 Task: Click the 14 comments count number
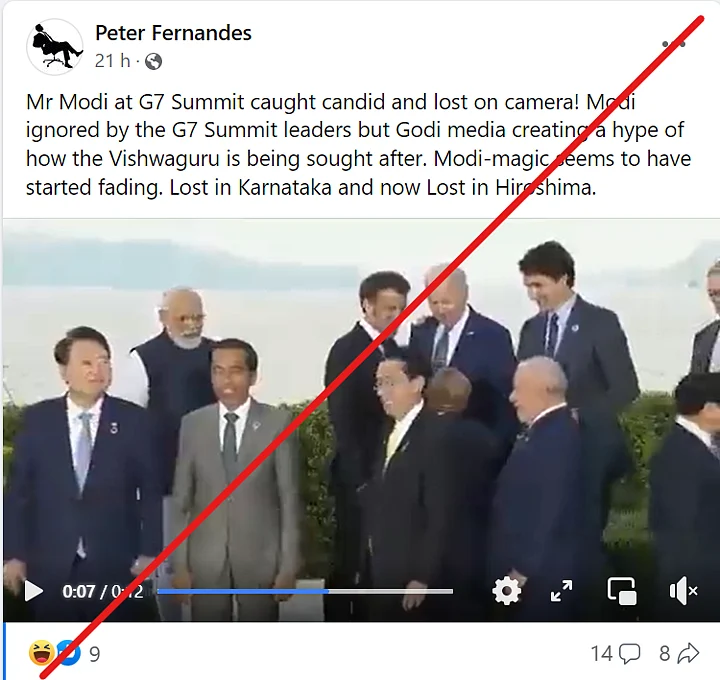(x=602, y=653)
